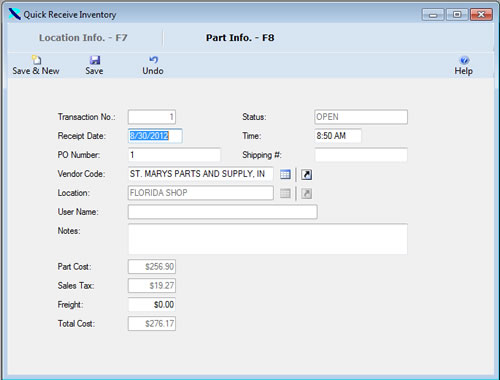Select the Receipt Date field

tap(155, 136)
